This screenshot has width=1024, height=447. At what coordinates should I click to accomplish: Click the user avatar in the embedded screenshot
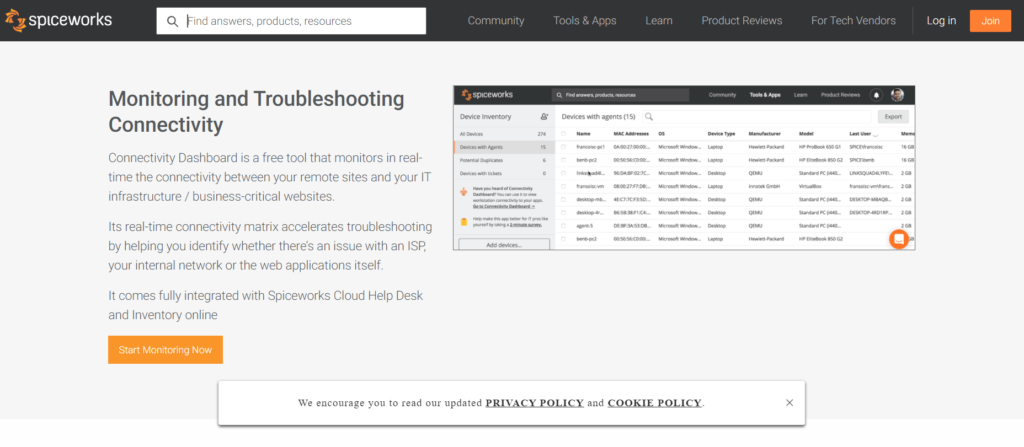(897, 95)
